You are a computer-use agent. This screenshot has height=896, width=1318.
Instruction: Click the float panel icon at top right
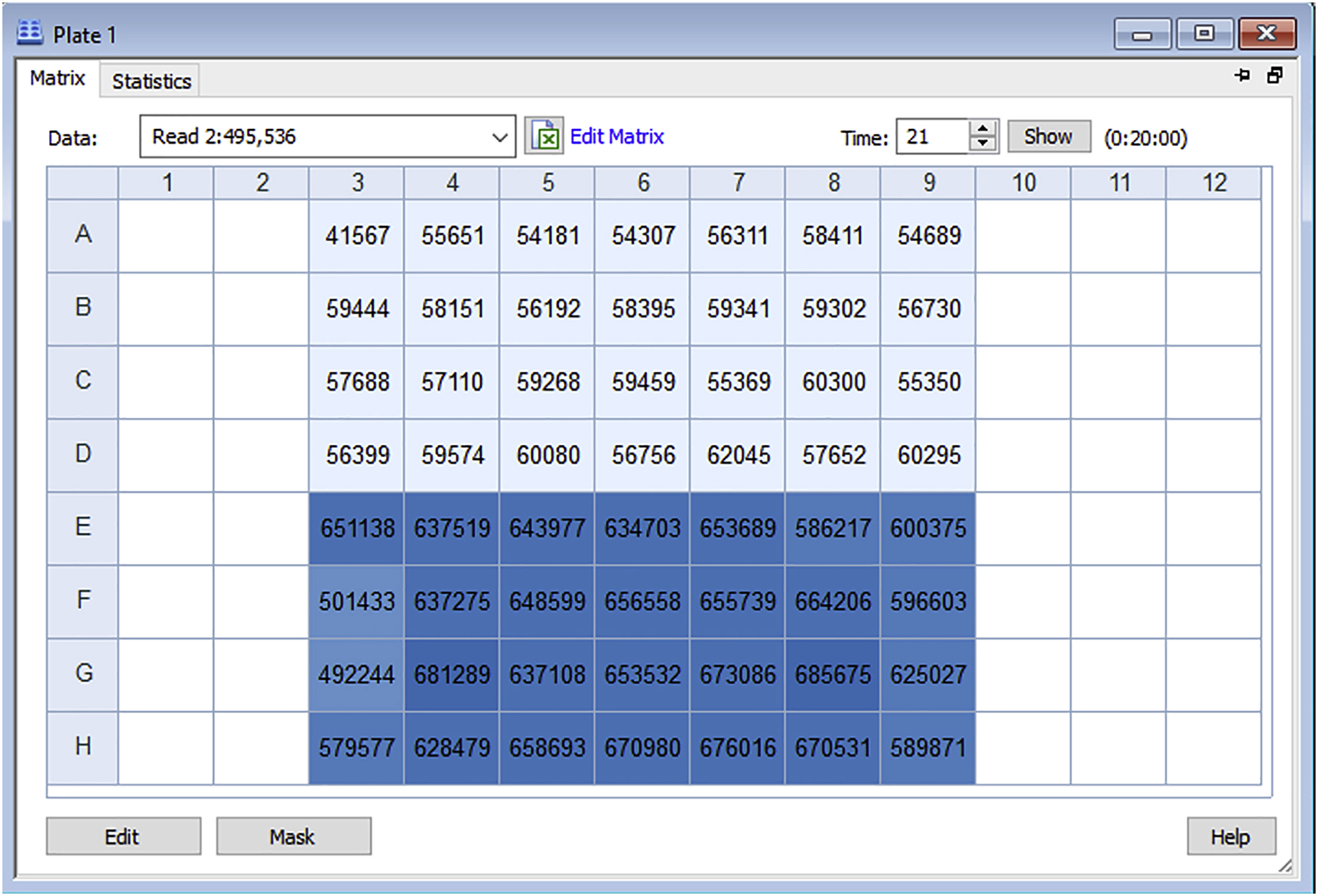1274,76
